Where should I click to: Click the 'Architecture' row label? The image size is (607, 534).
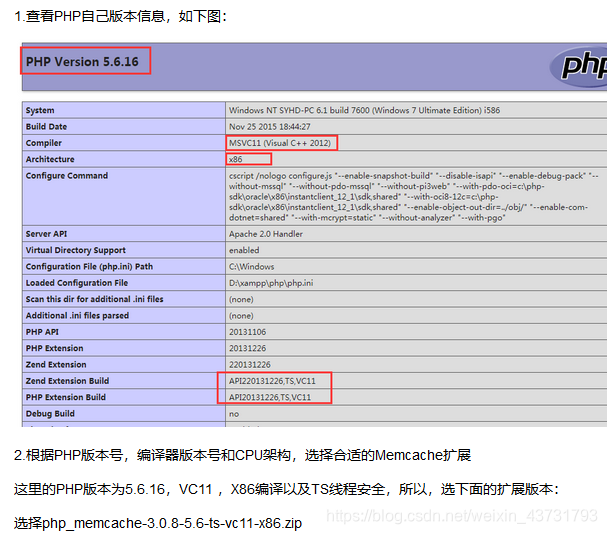50,159
